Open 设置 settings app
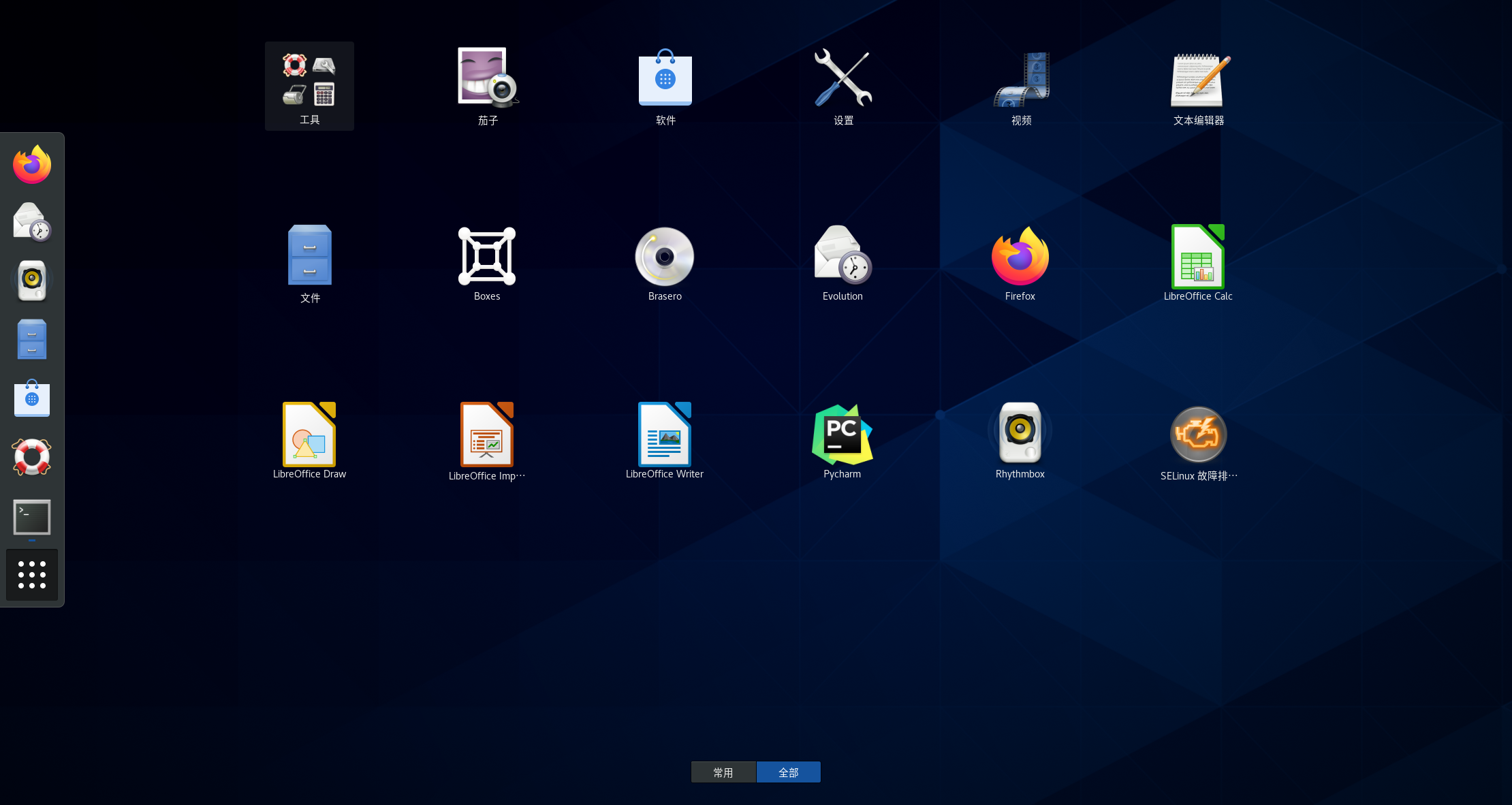This screenshot has width=1512, height=805. tap(843, 86)
